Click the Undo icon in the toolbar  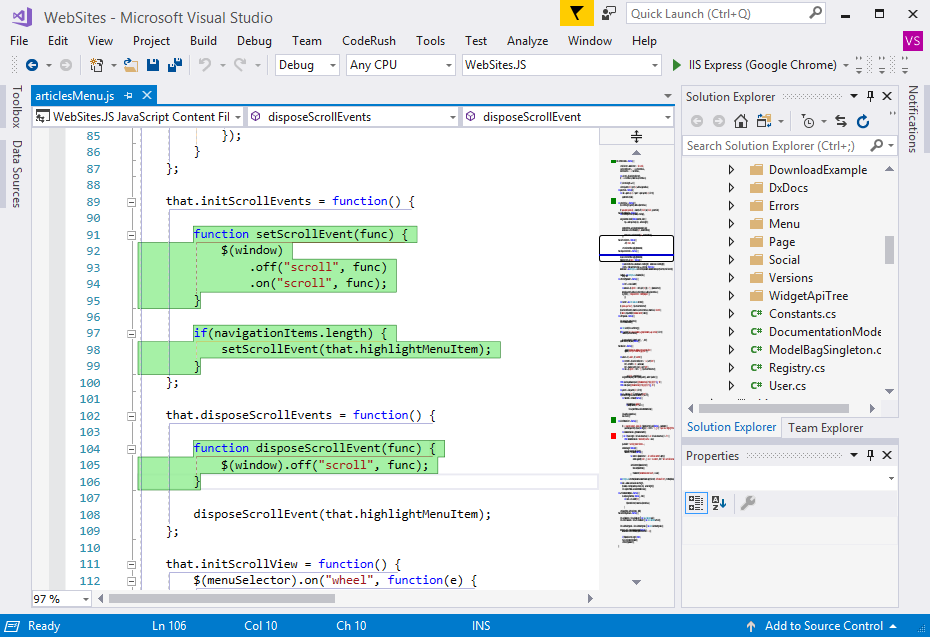[x=204, y=64]
